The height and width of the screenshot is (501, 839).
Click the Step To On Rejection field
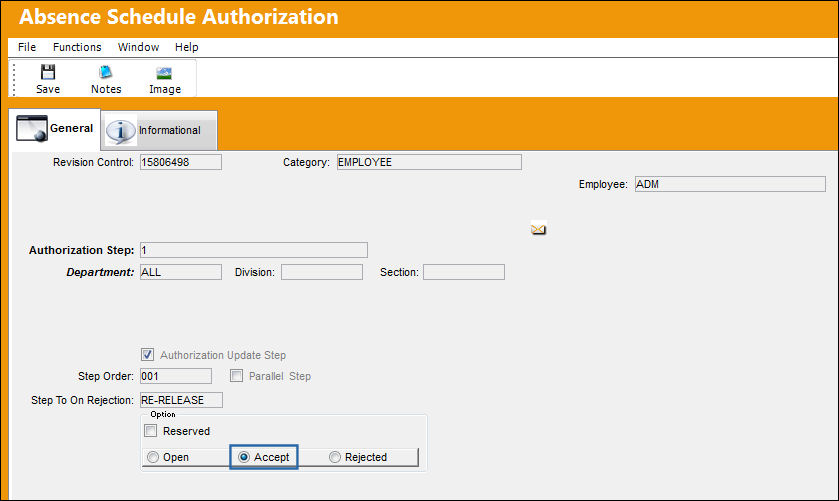(181, 400)
